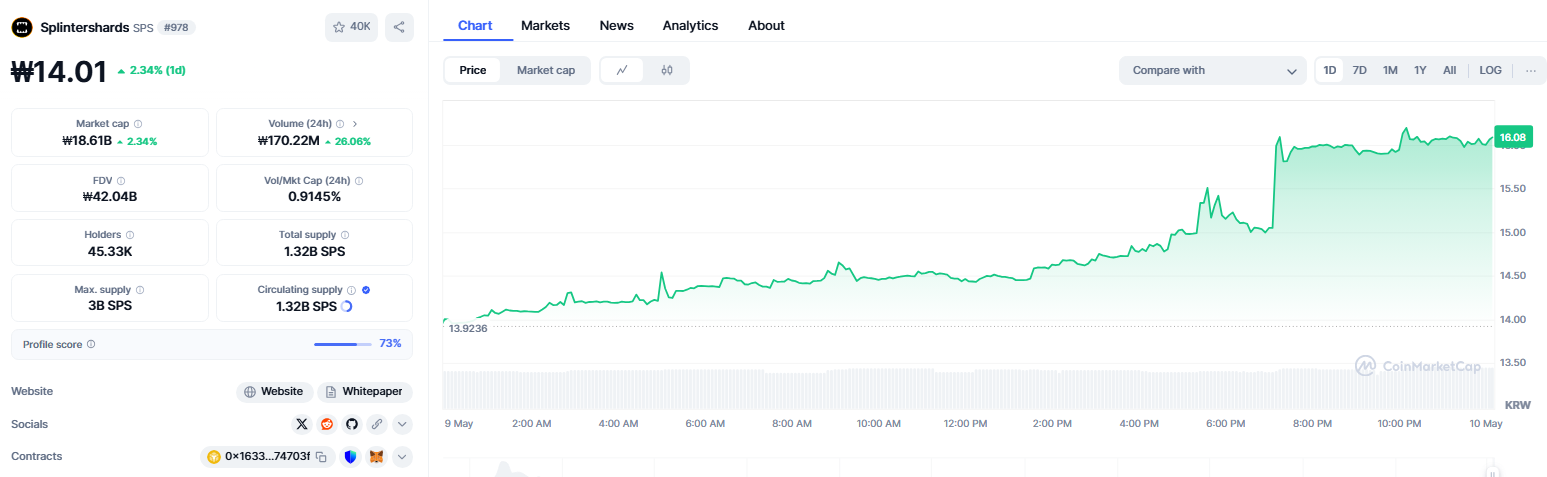Click the 40K watchlist count
1547x477 pixels.
[360, 27]
